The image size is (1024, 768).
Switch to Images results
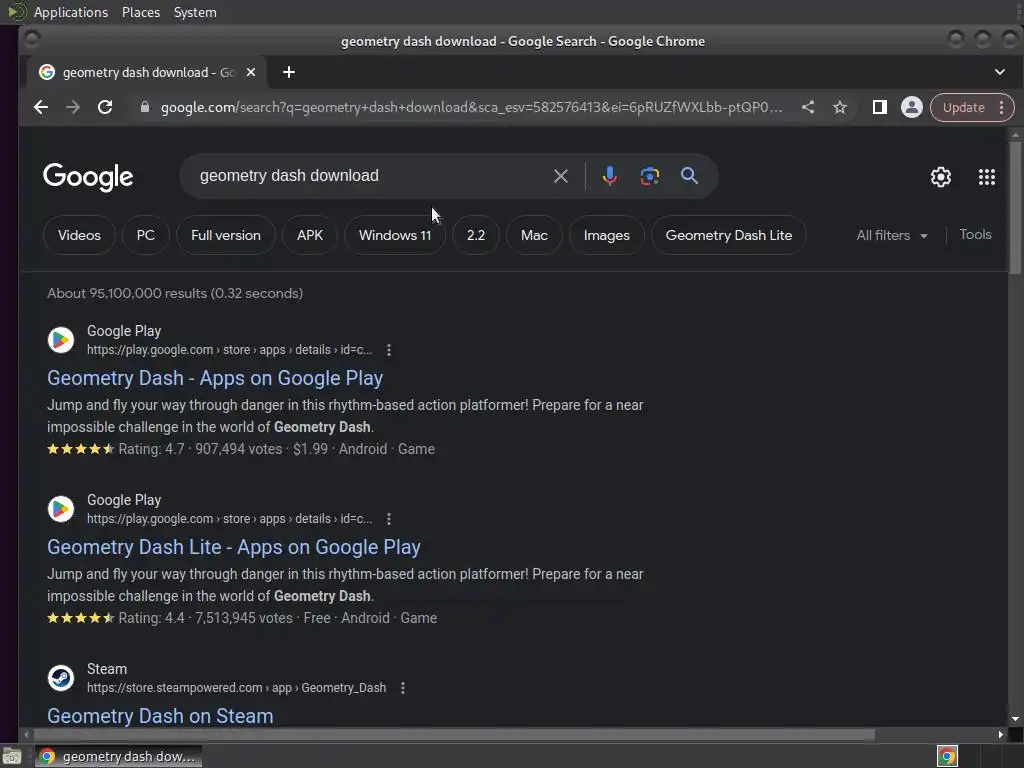(x=607, y=235)
